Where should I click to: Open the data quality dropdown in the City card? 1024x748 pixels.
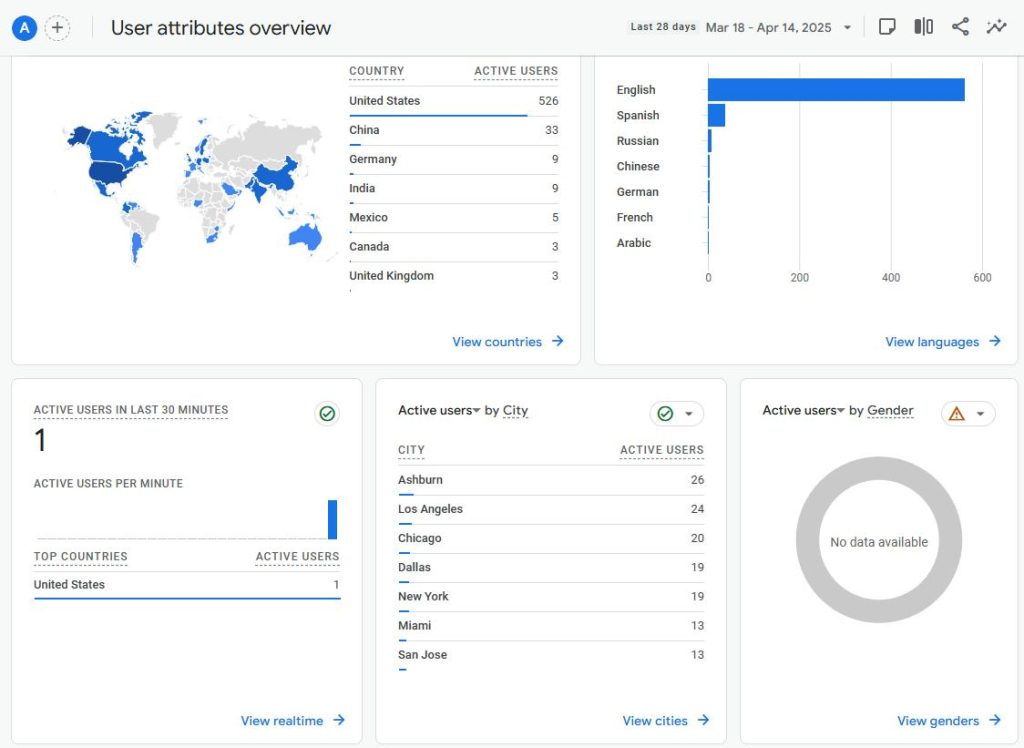point(677,414)
